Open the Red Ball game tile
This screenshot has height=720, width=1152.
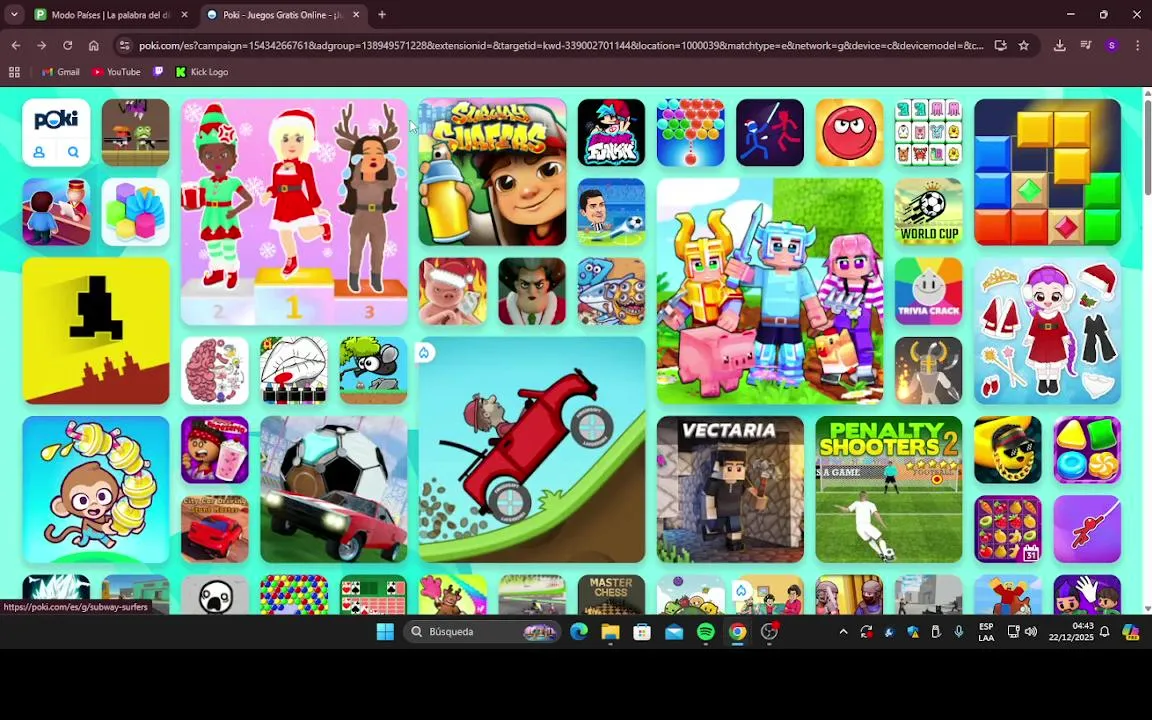coord(849,132)
